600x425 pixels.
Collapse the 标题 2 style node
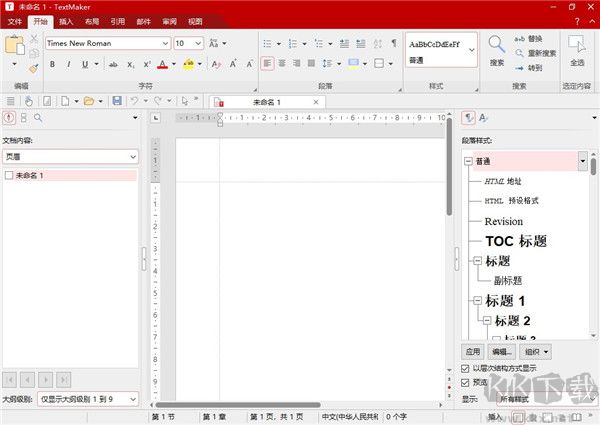point(486,321)
